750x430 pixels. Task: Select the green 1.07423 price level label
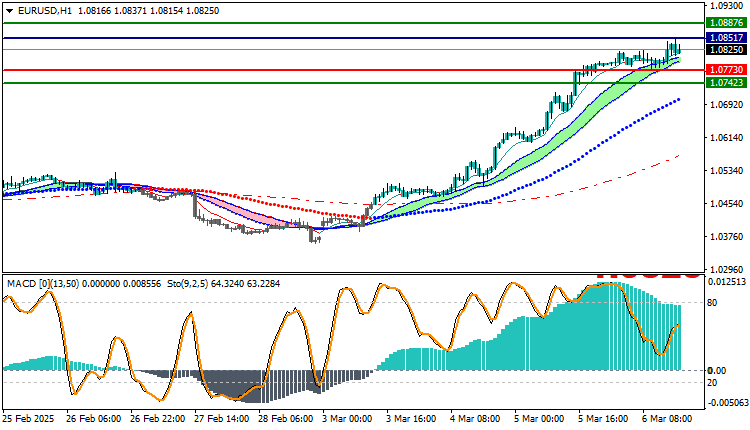(x=726, y=83)
